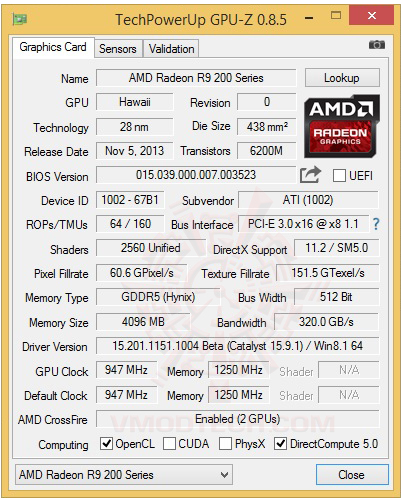Open the AMD Radeon R9 200 Series dropdown
The image size is (402, 498).
(124, 474)
